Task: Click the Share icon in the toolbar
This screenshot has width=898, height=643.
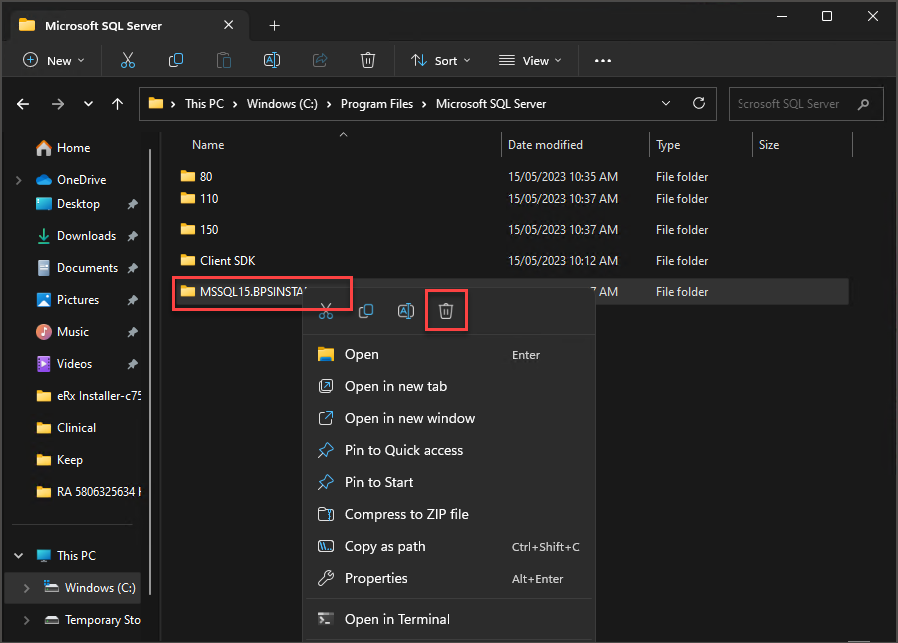Action: click(320, 60)
